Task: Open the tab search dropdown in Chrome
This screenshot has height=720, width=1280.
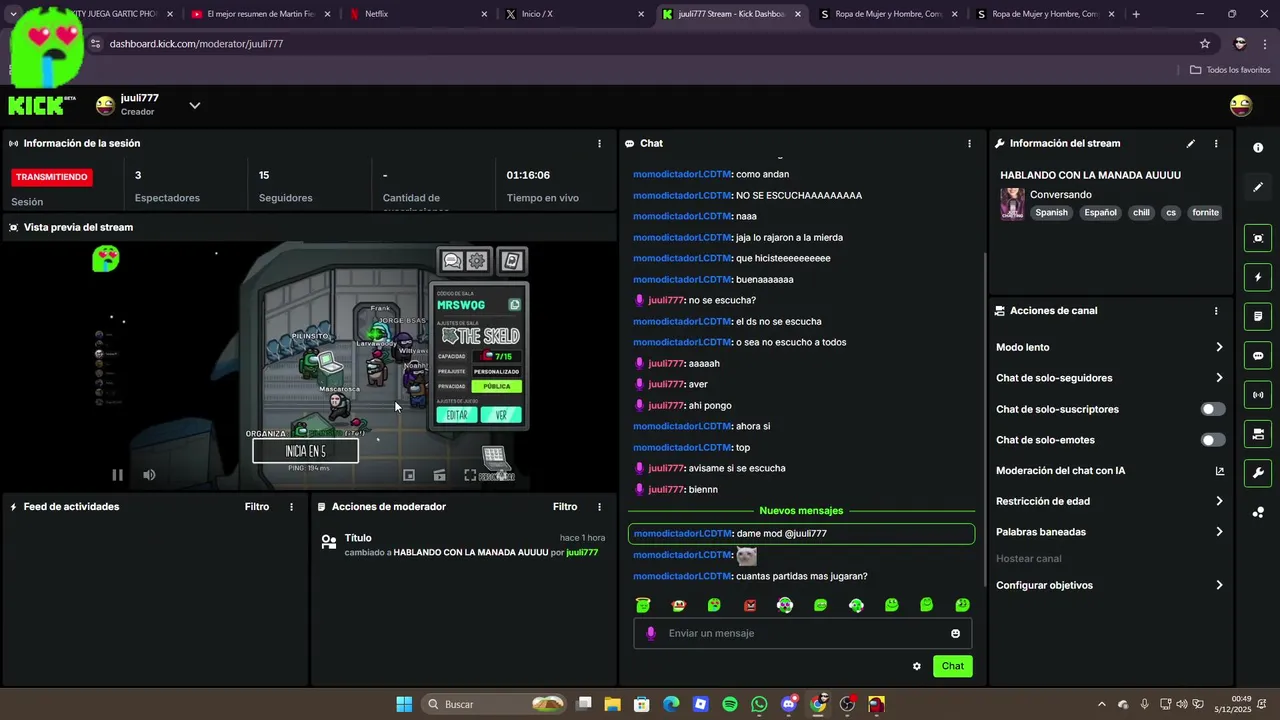Action: click(13, 14)
